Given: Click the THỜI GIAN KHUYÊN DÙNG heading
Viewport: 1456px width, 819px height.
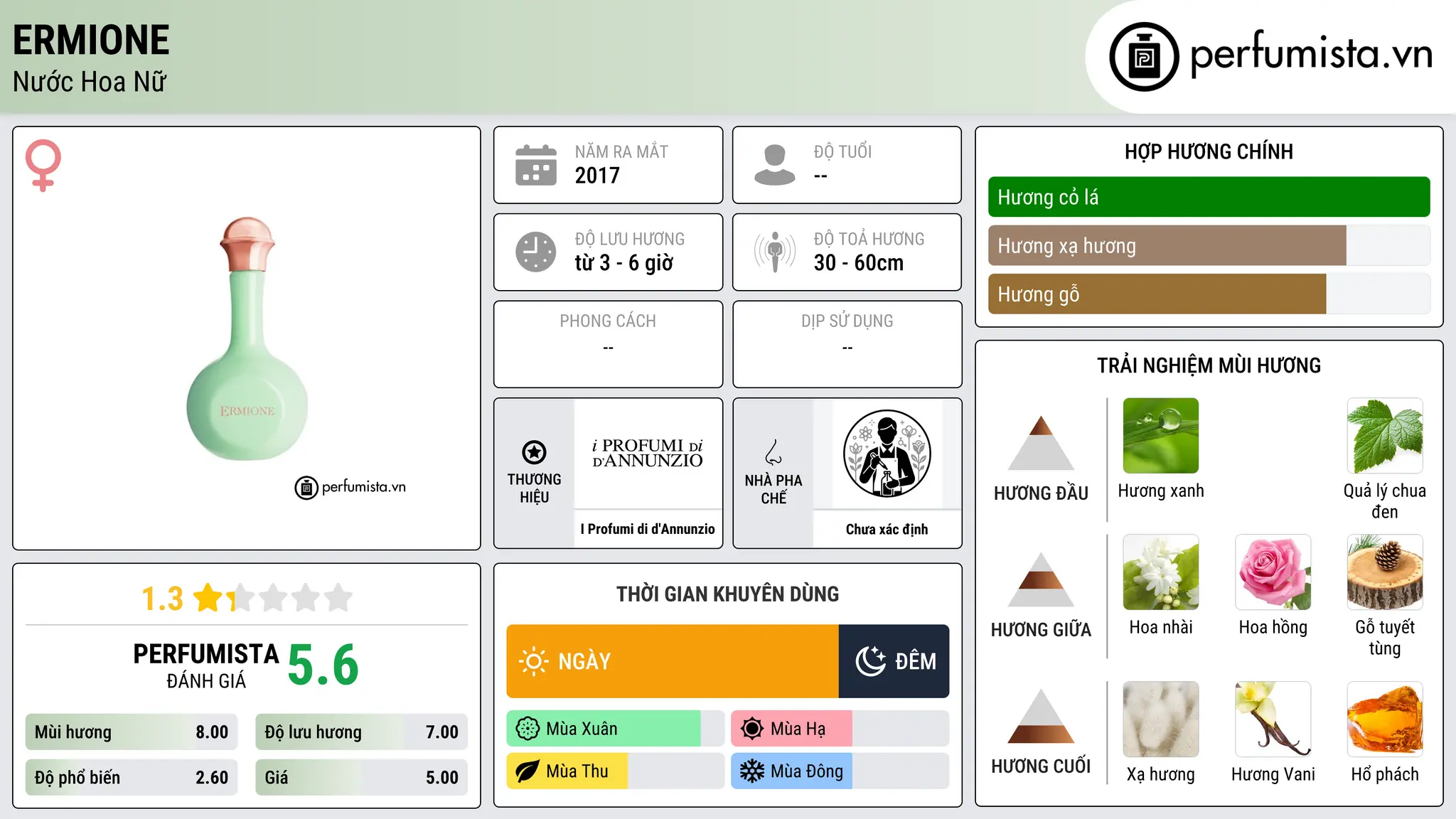Looking at the screenshot, I should coord(727,594).
